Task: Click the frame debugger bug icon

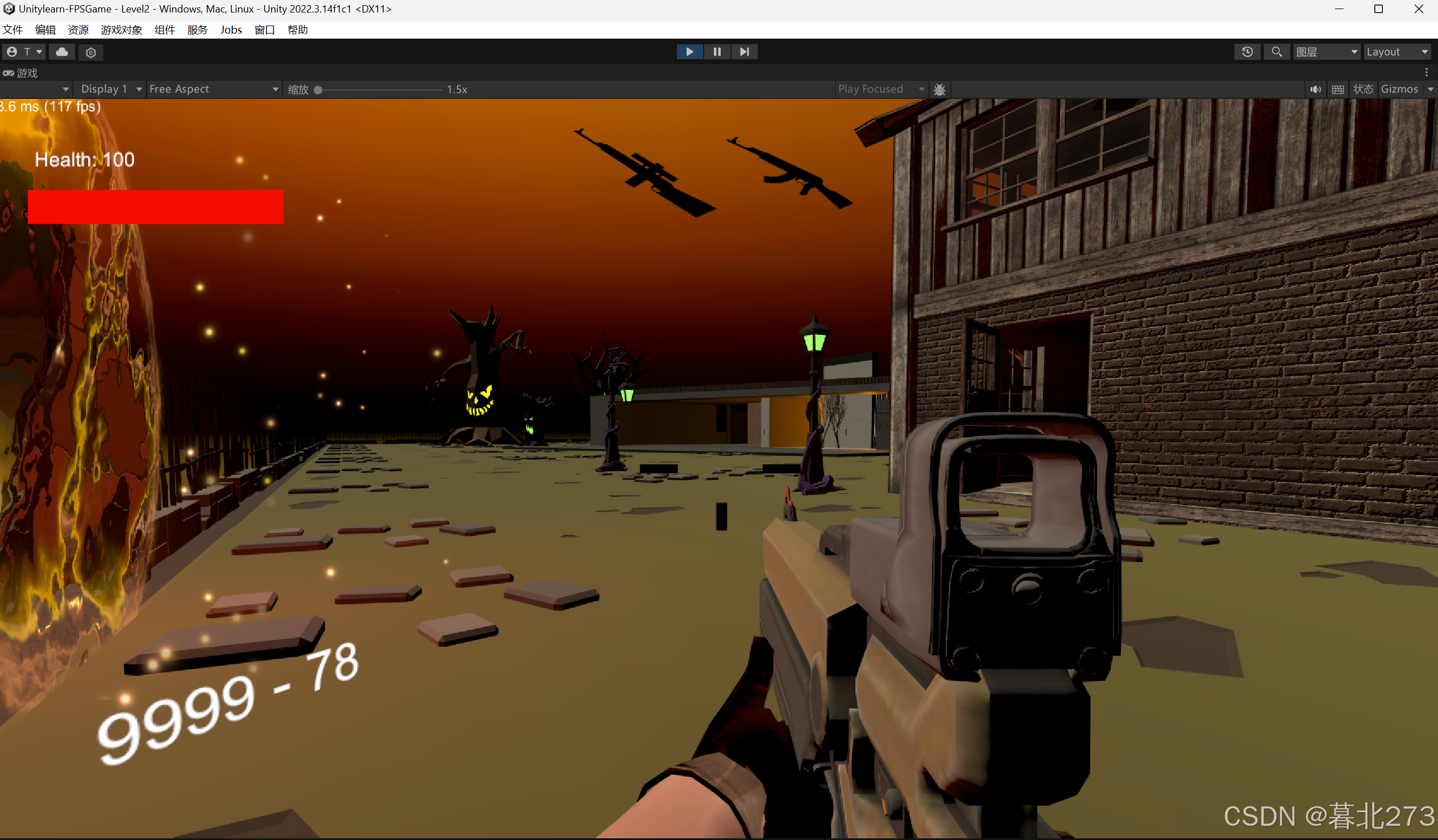Action: coord(940,90)
